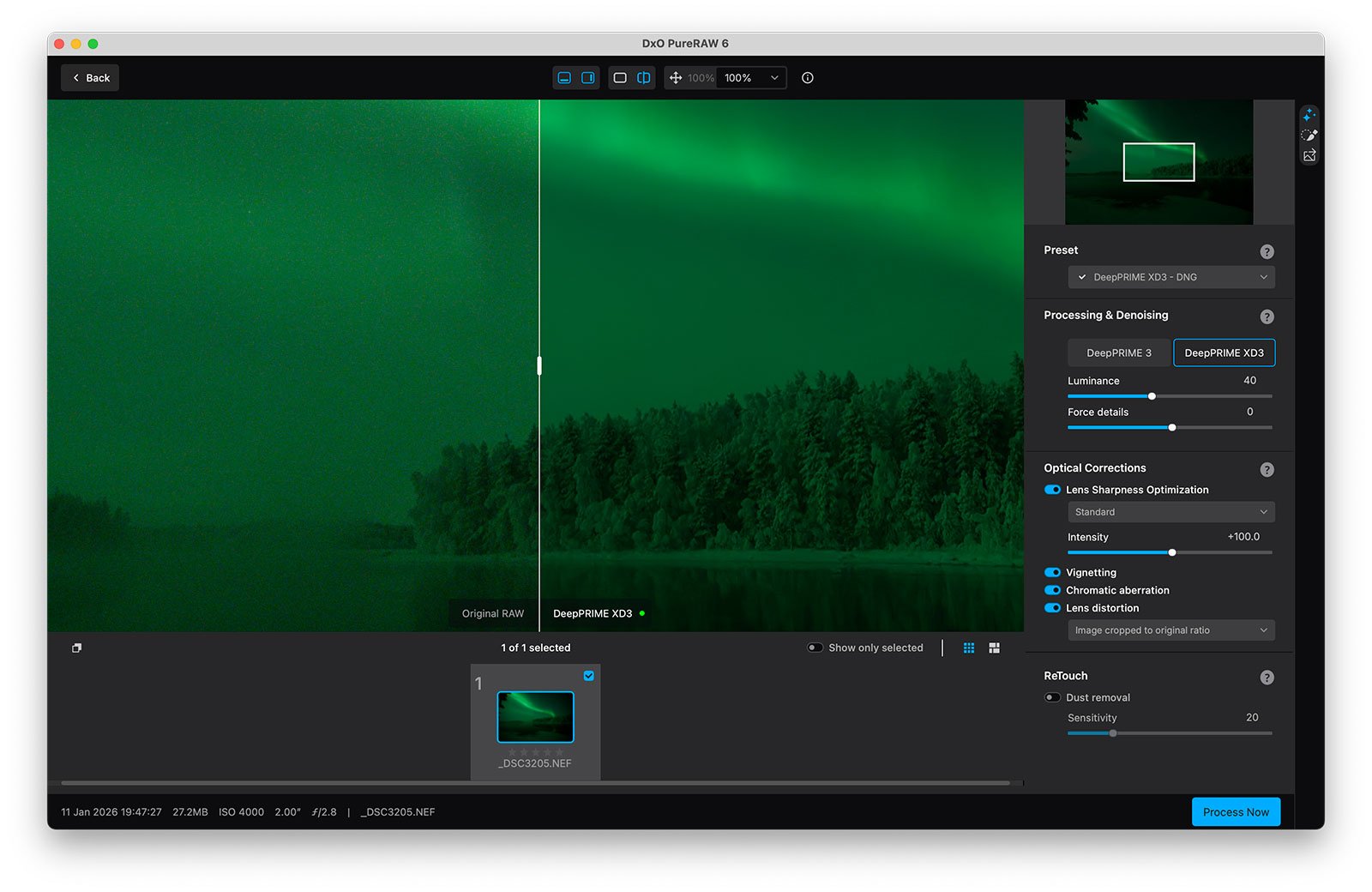Enable Dust removal switch
Screen dimensions: 1372x892
(1052, 697)
